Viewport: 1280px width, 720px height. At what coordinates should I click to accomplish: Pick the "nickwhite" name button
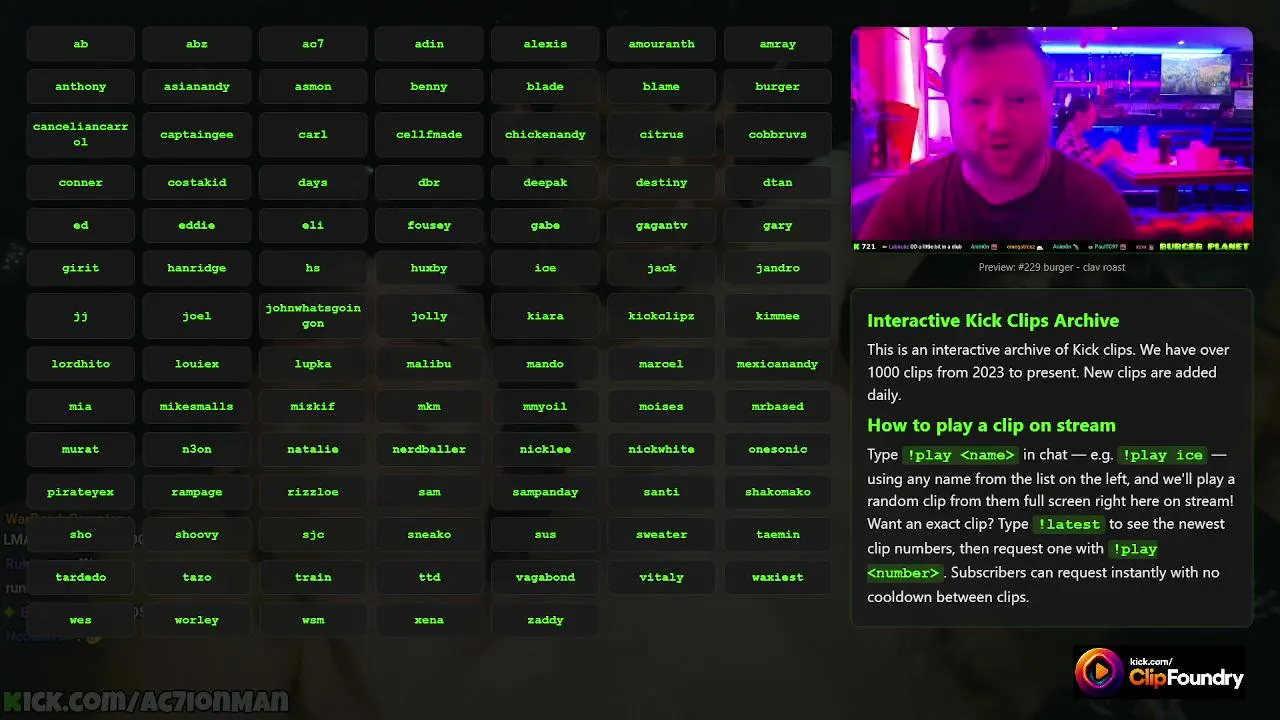click(x=661, y=450)
